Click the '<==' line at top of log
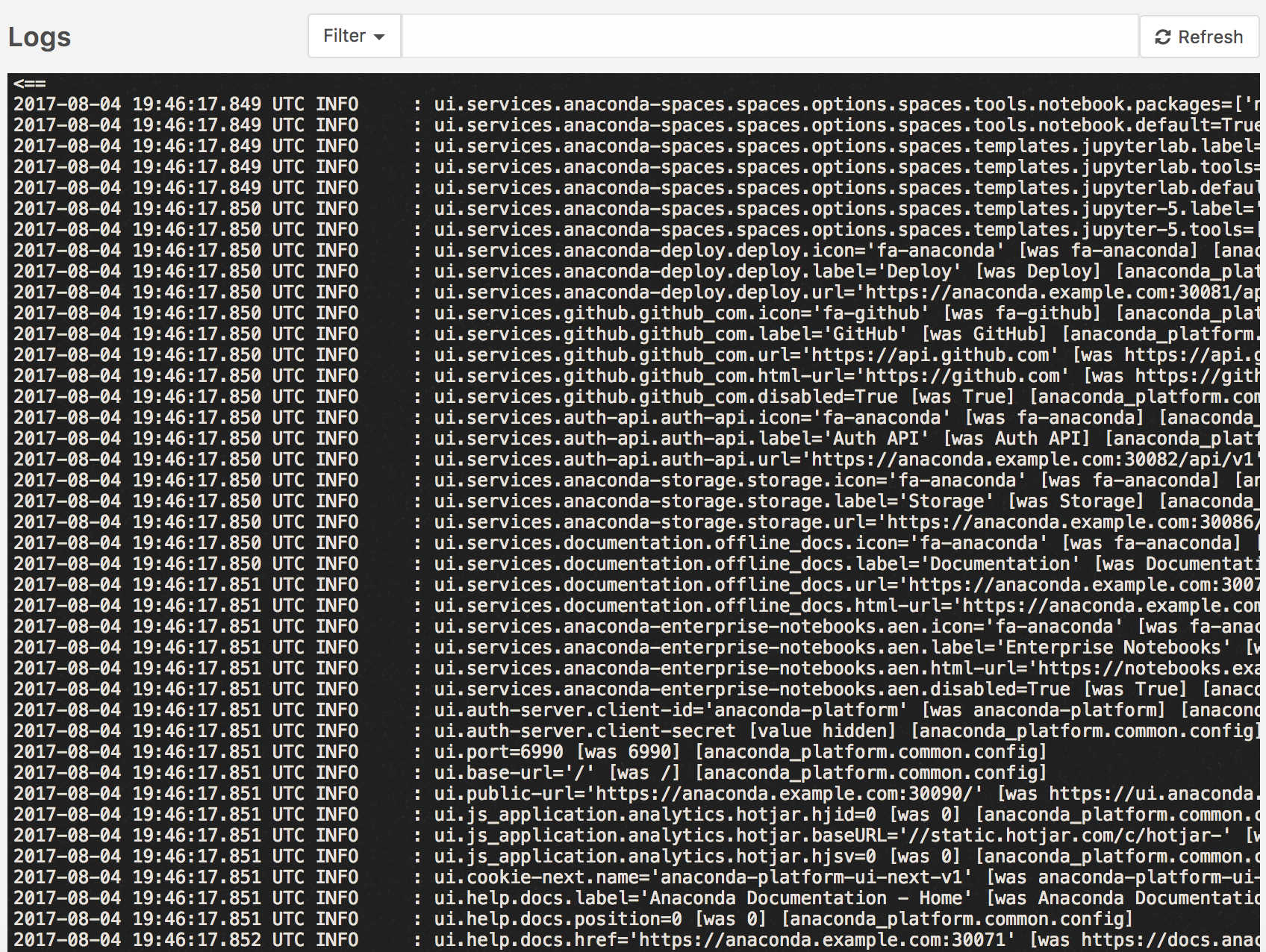Viewport: 1266px width, 952px height. click(x=30, y=84)
